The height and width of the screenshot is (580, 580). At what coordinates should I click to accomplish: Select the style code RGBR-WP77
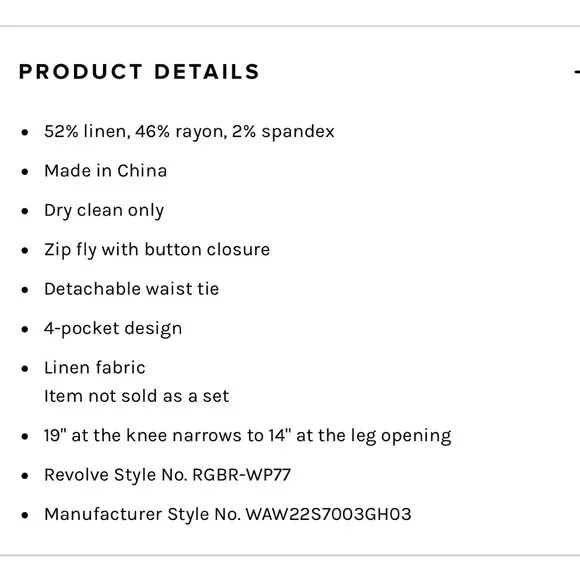click(x=242, y=475)
